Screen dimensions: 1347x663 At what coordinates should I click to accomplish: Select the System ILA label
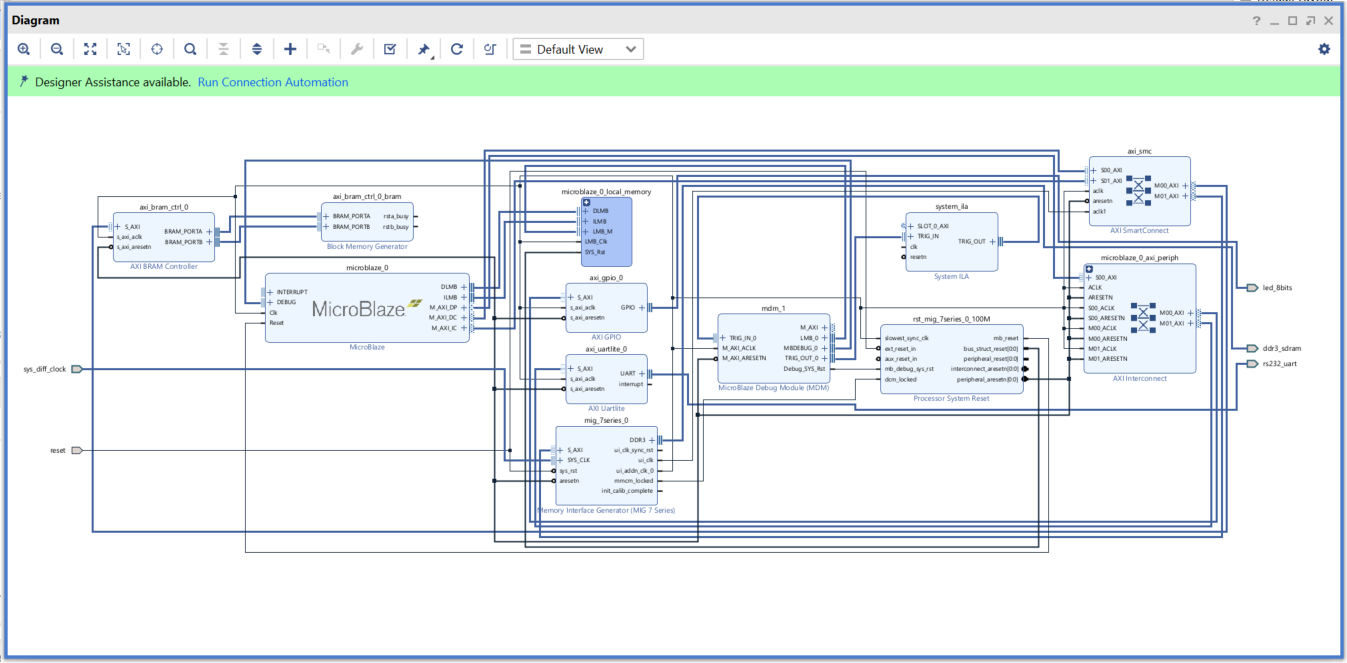coord(951,276)
